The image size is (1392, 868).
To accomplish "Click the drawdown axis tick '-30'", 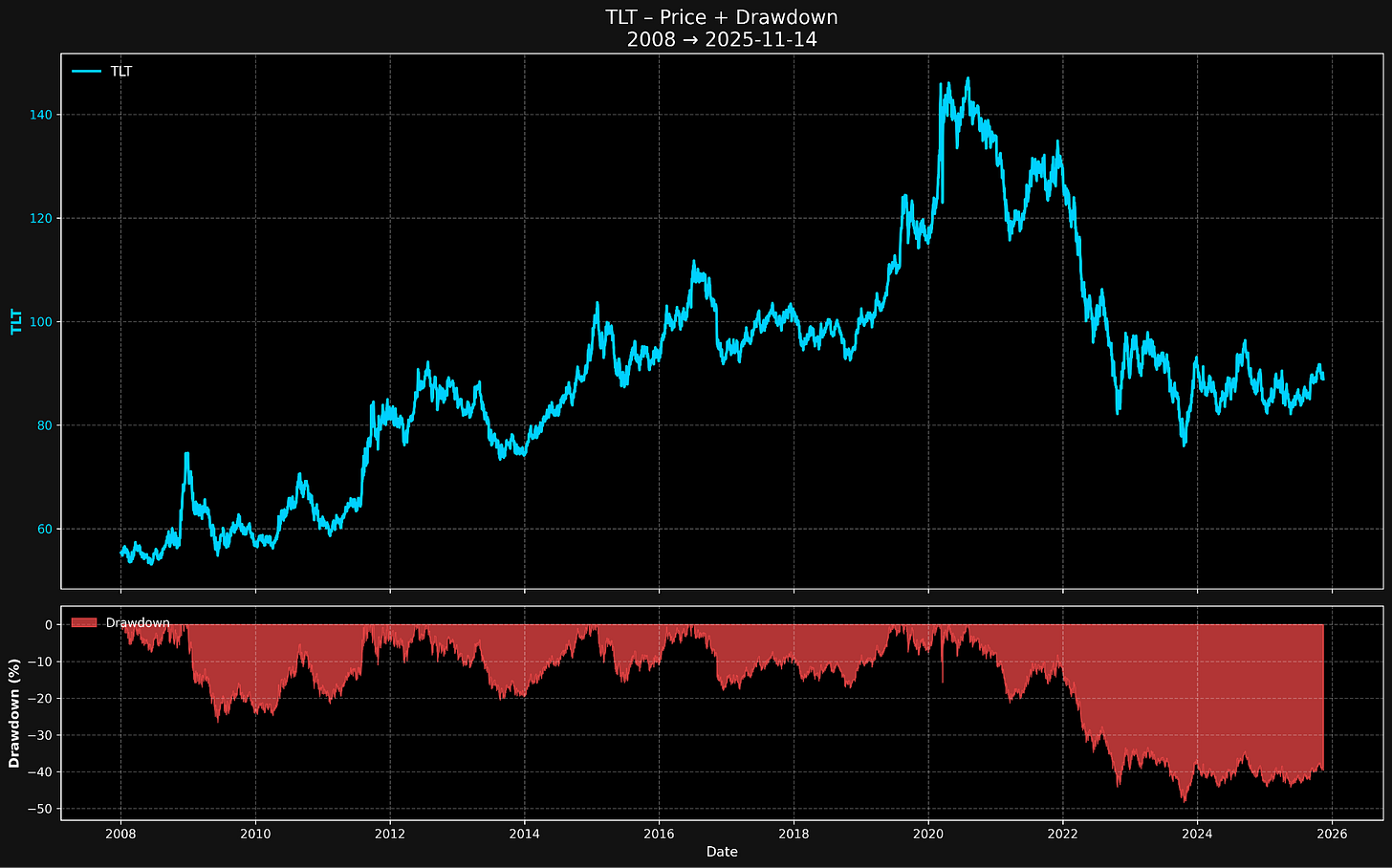I will (x=42, y=735).
